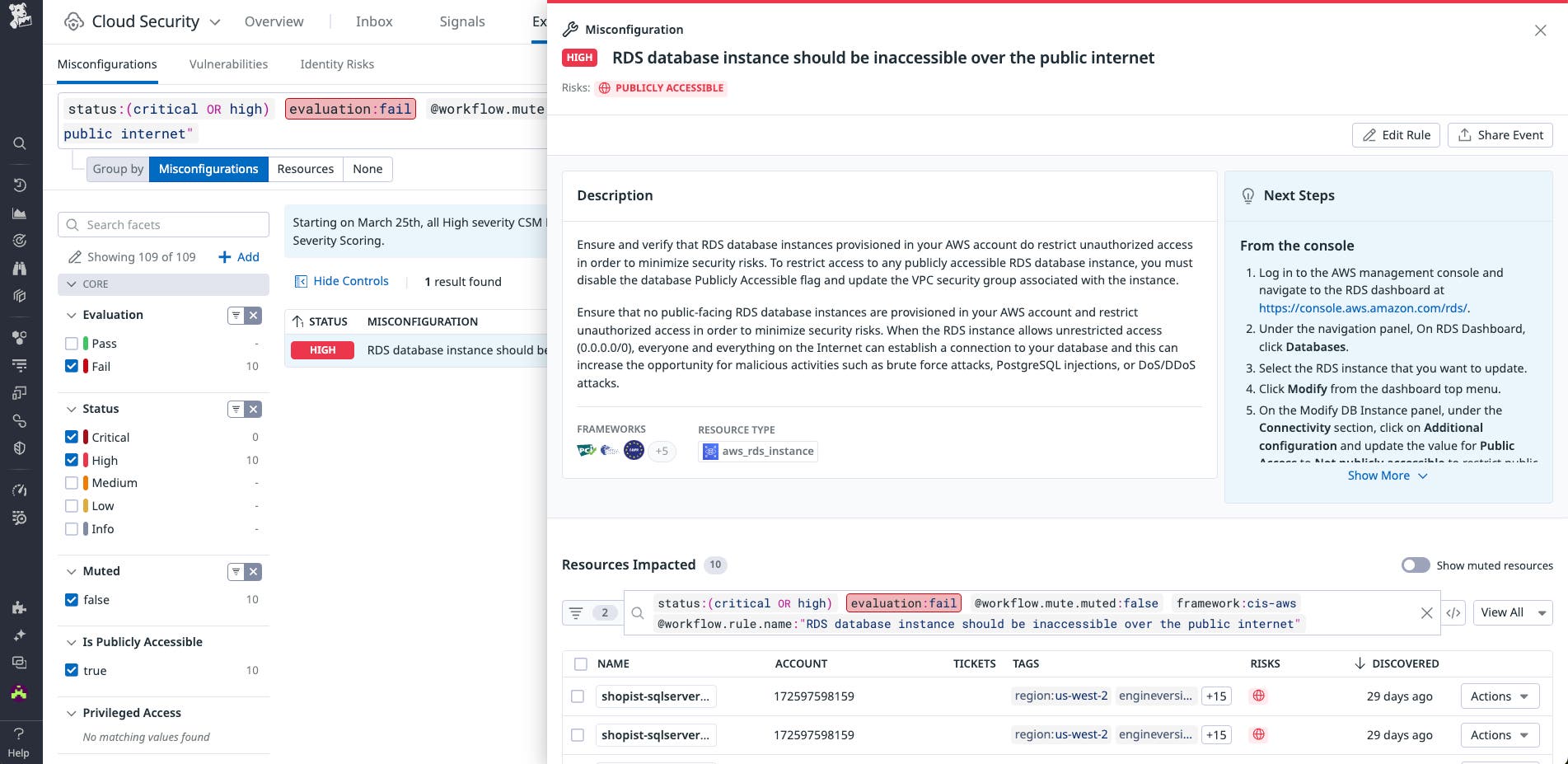Expand Next Steps with Show More
Viewport: 1568px width, 764px height.
[1387, 476]
